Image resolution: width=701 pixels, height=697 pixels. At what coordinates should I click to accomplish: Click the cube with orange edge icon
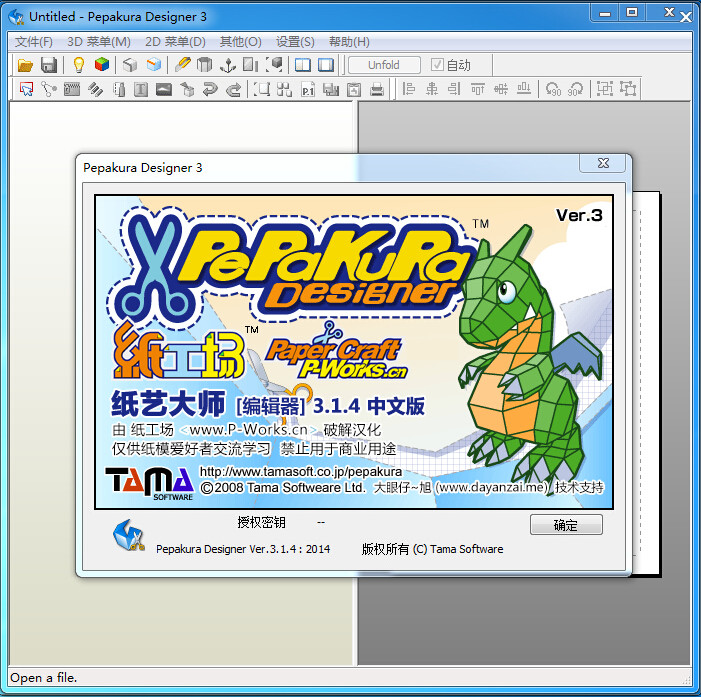tap(154, 65)
